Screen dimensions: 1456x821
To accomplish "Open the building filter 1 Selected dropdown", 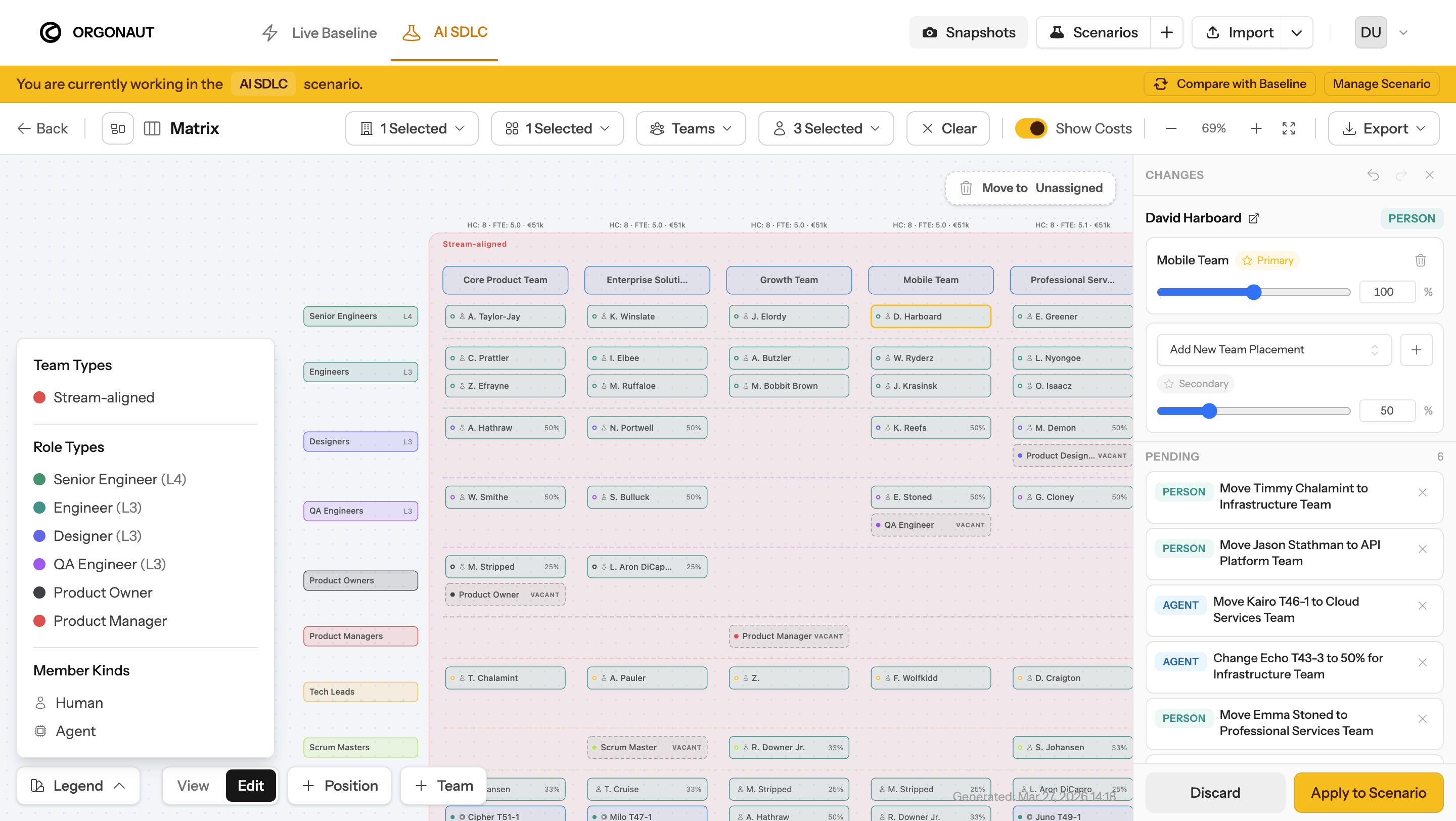I will (x=412, y=129).
